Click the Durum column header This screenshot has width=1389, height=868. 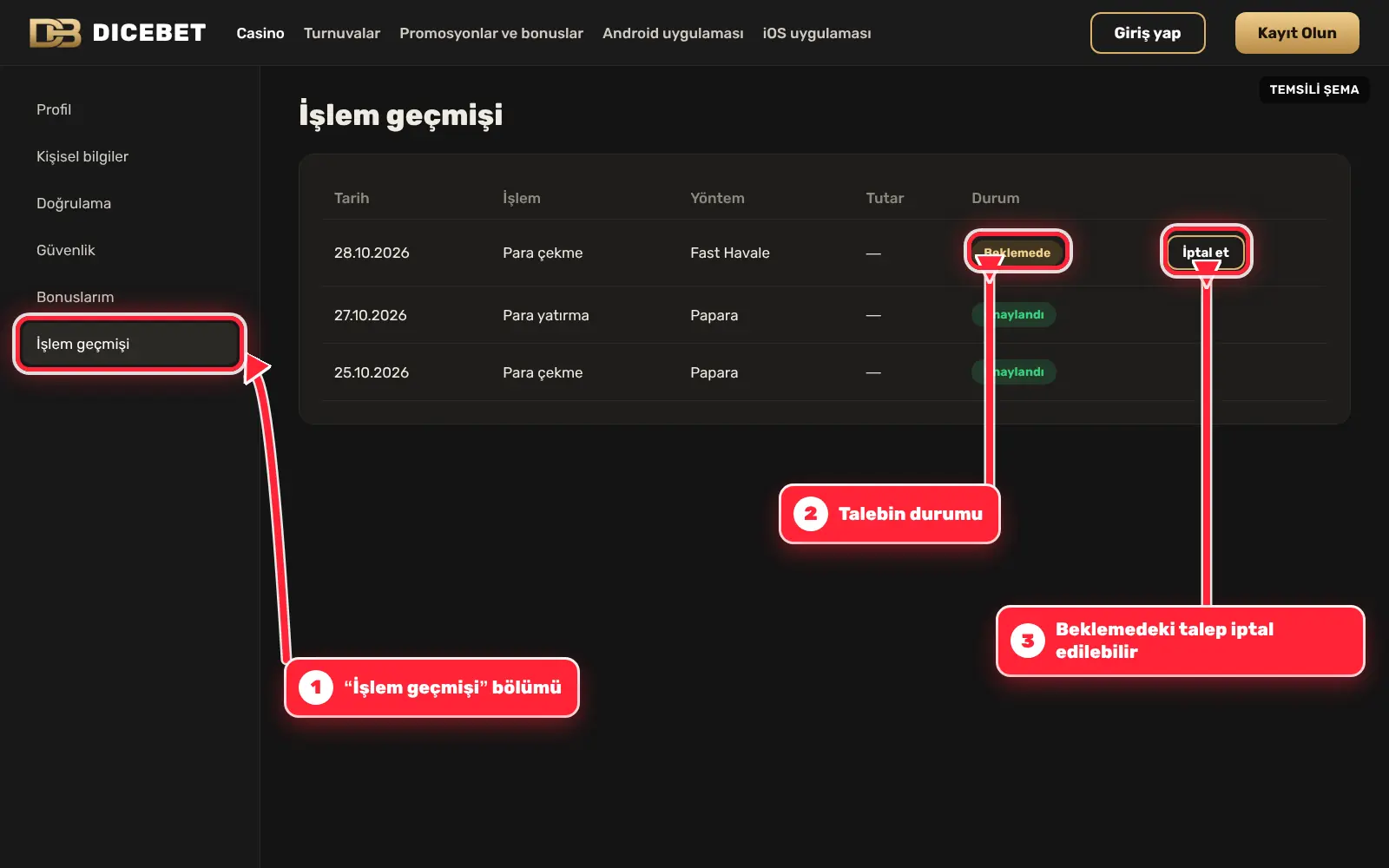(996, 198)
